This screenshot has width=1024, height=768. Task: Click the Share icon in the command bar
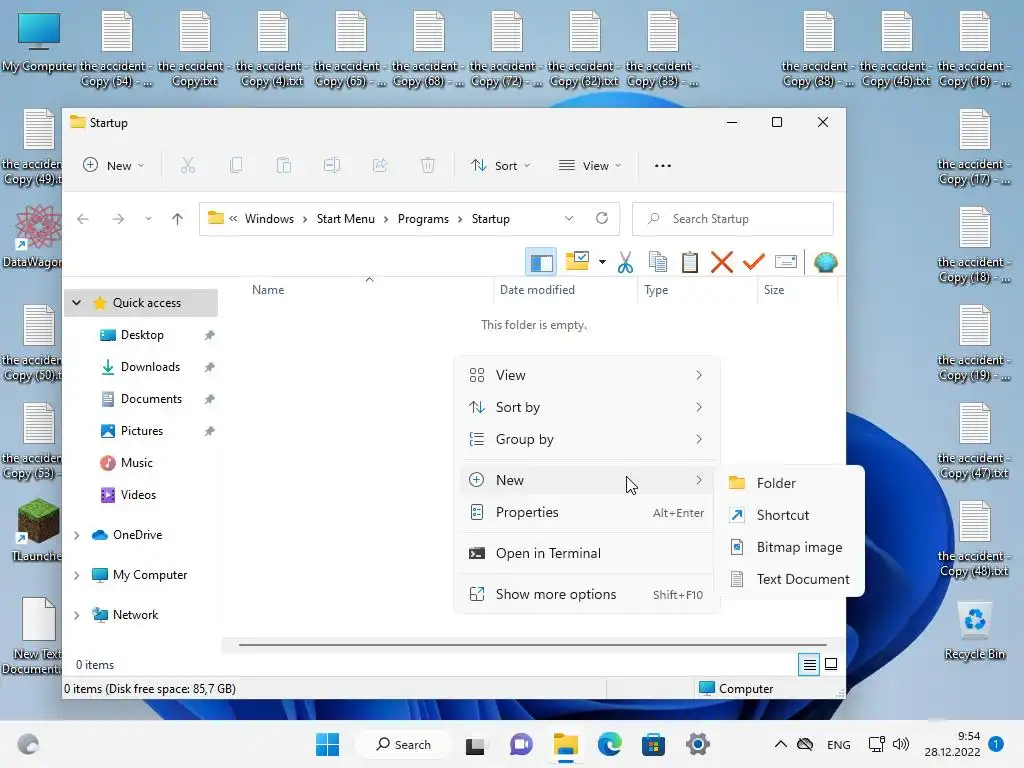pos(379,166)
